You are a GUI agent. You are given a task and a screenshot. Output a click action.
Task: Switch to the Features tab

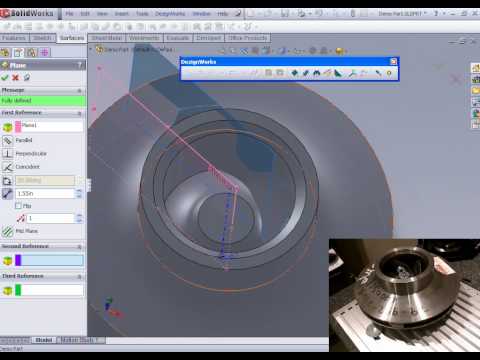point(14,38)
